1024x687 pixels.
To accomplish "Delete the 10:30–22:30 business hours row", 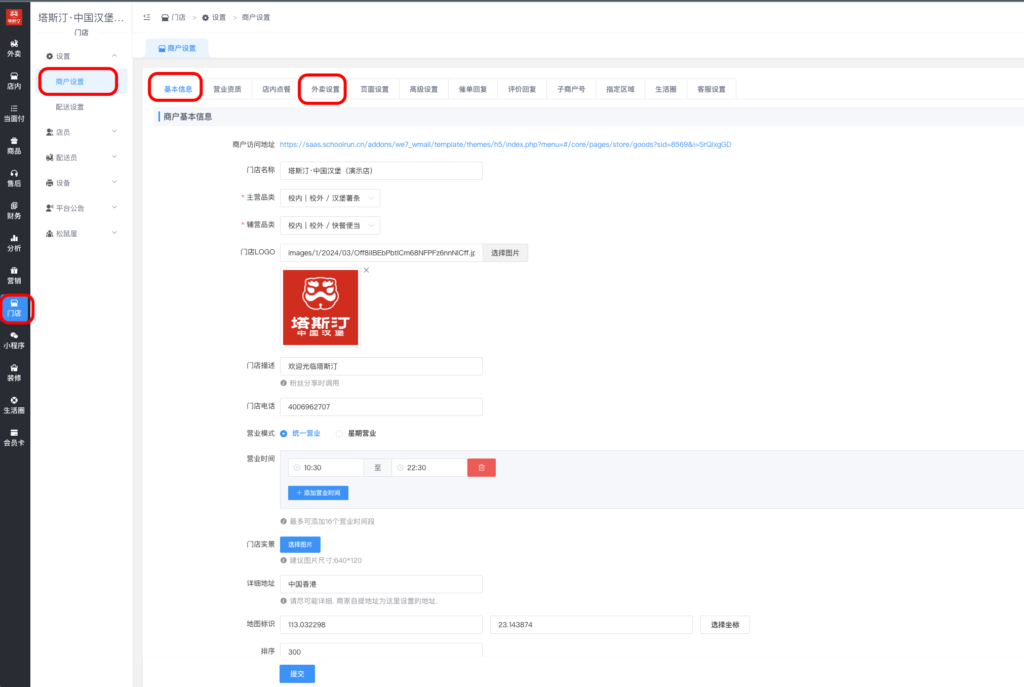I will [481, 467].
